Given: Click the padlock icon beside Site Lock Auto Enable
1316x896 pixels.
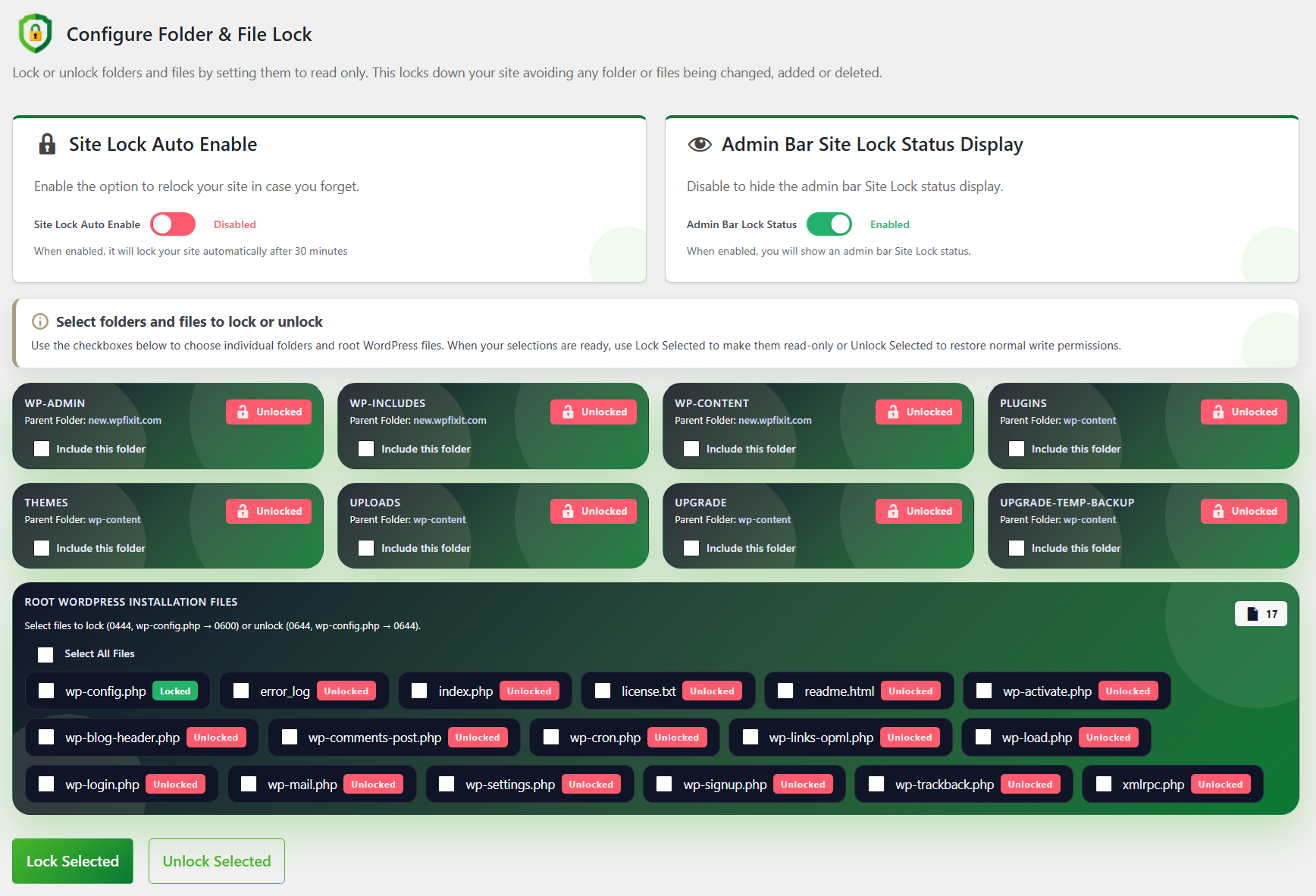Looking at the screenshot, I should click(x=47, y=144).
